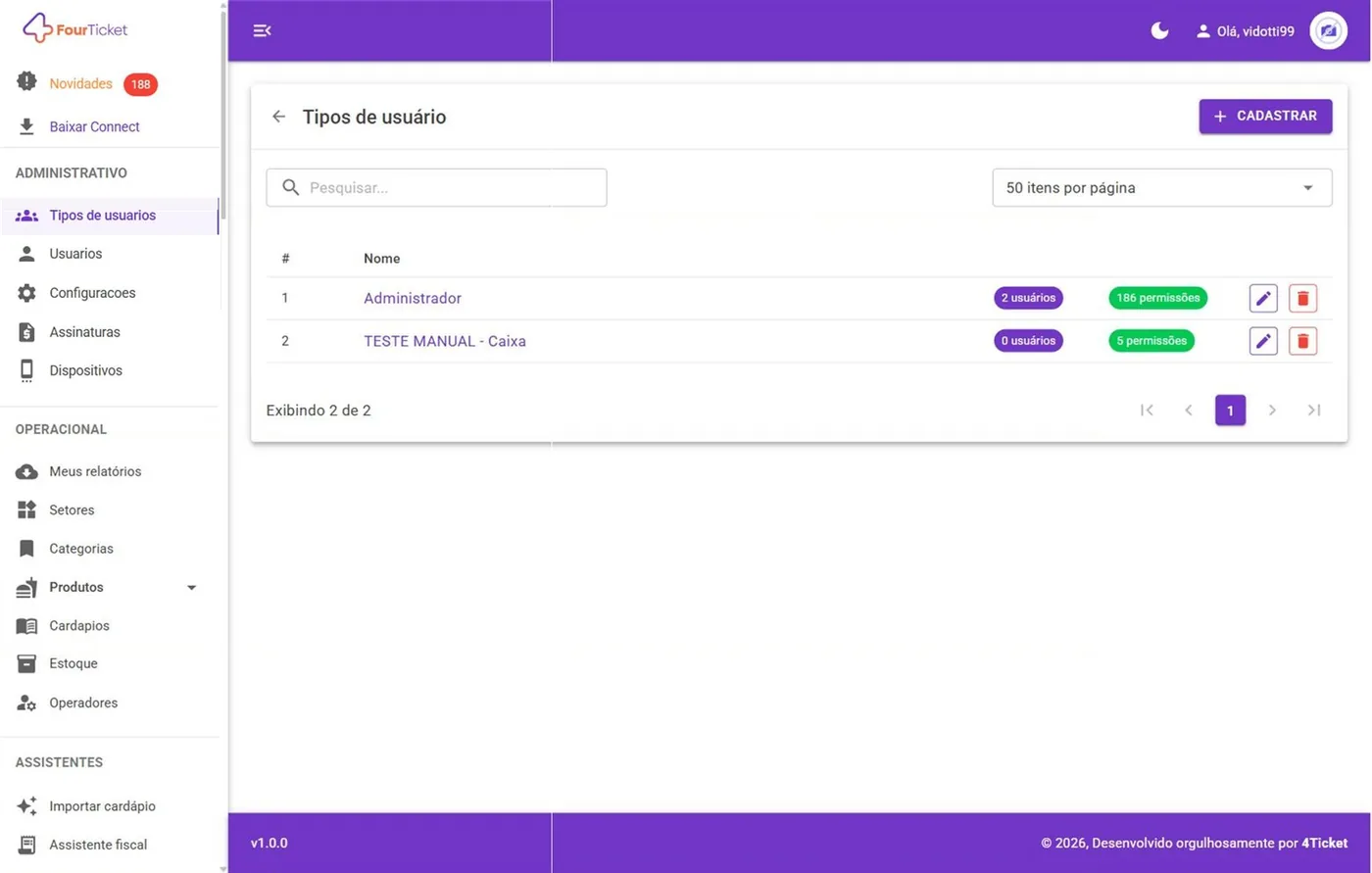Open Configuracoes settings page
The height and width of the screenshot is (873, 1372).
pos(92,293)
